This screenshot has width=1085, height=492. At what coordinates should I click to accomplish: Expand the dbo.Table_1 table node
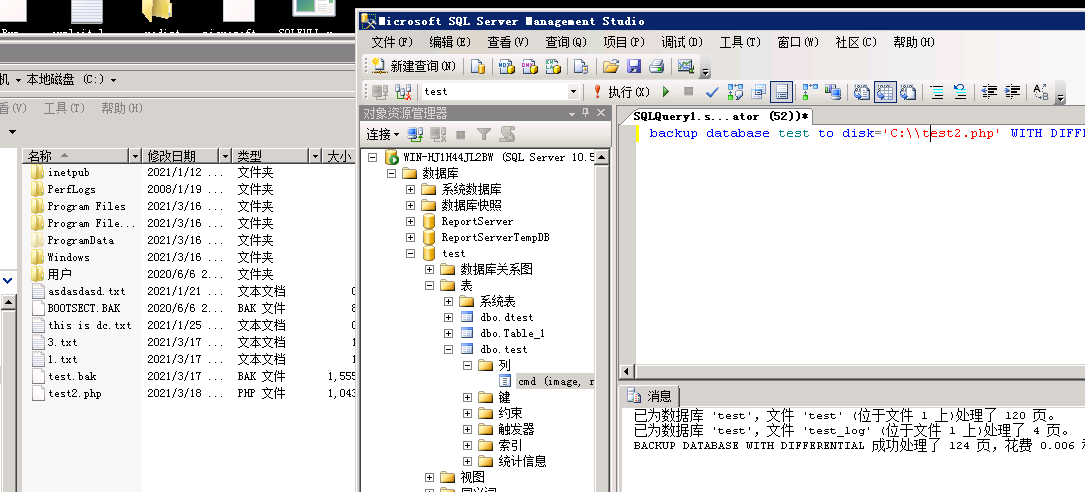pyautogui.click(x=448, y=333)
